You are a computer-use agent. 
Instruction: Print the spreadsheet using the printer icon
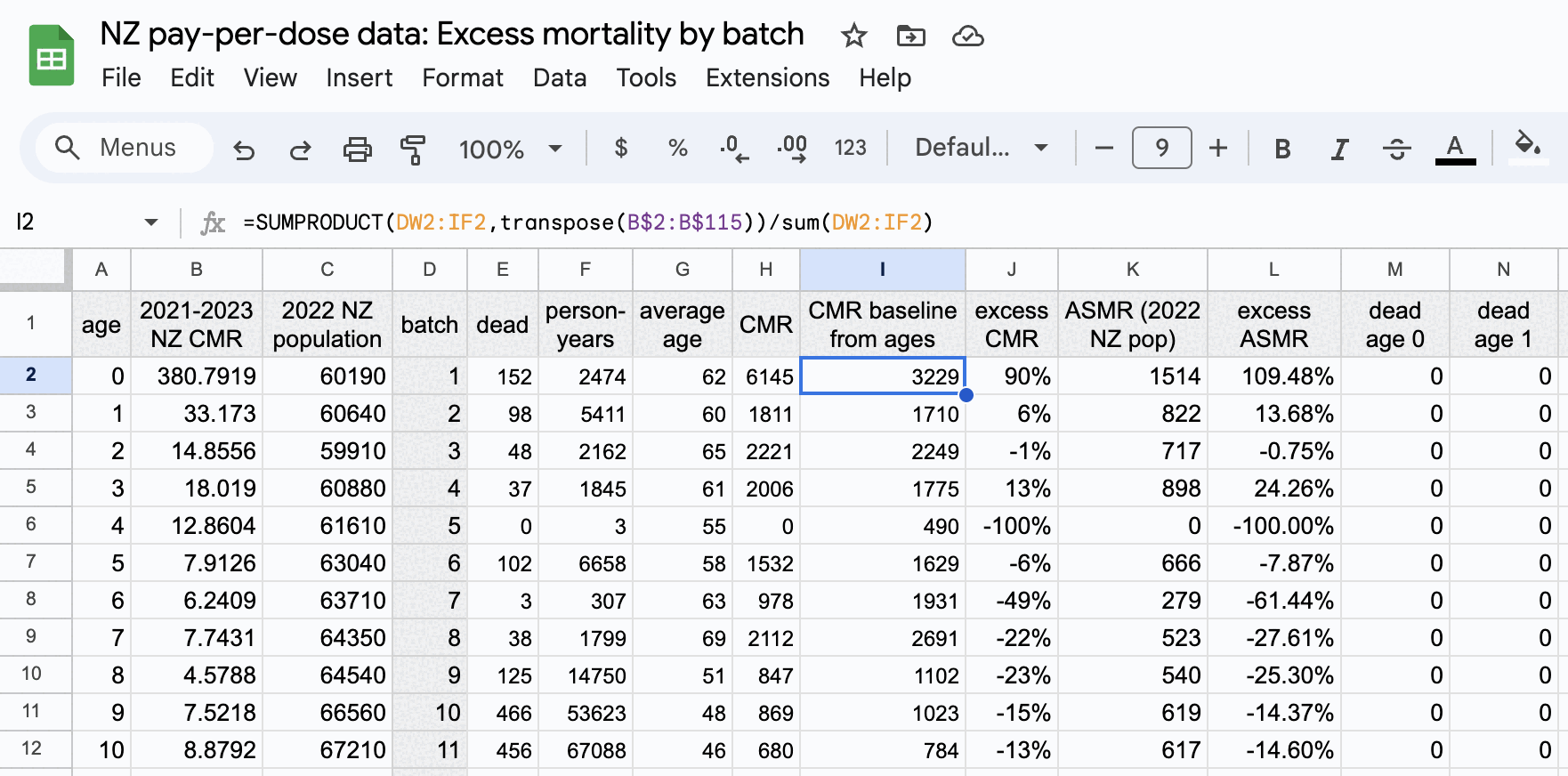(357, 149)
